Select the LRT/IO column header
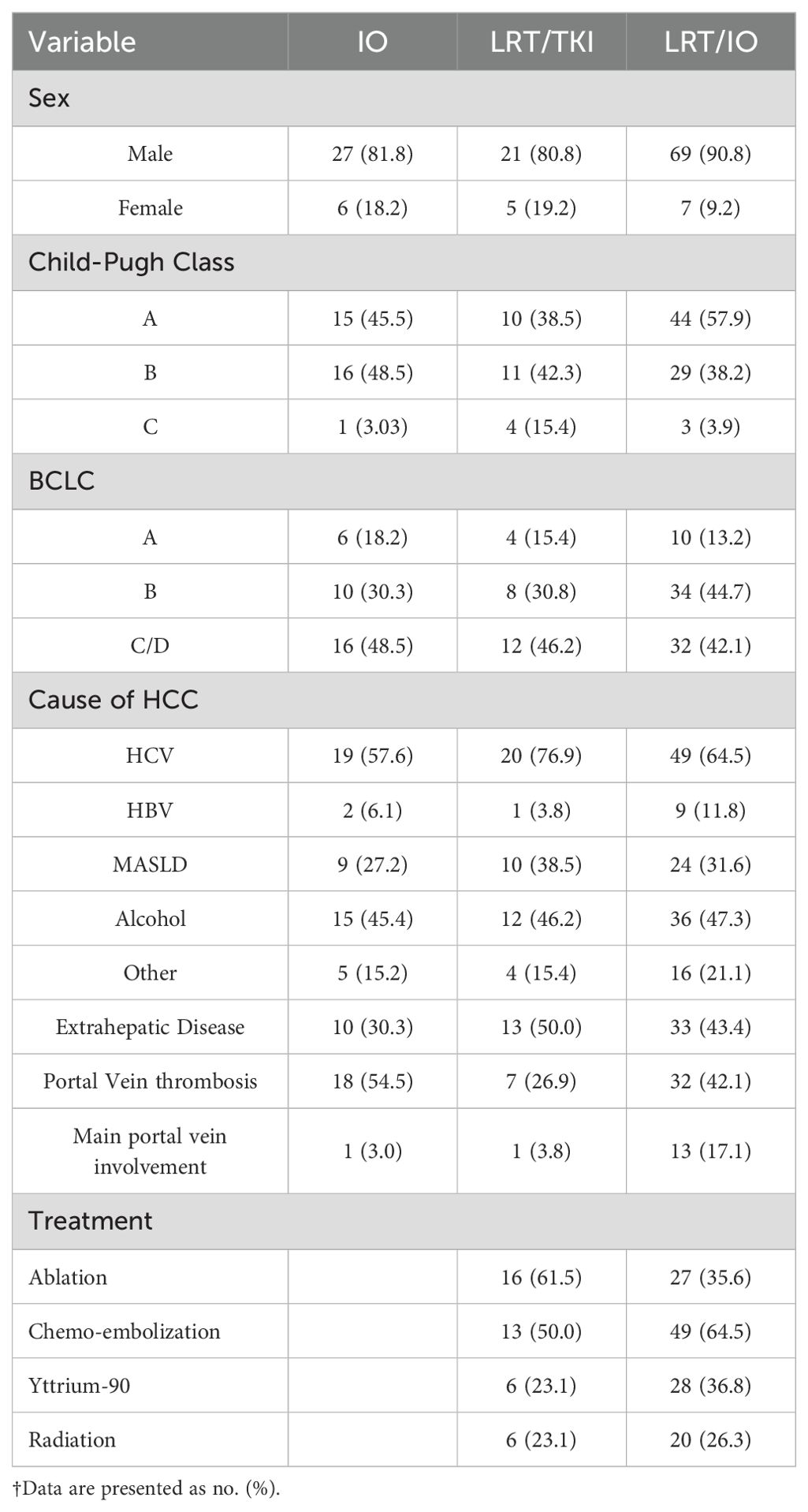Screen dimensions: 808x1512 (710, 42)
